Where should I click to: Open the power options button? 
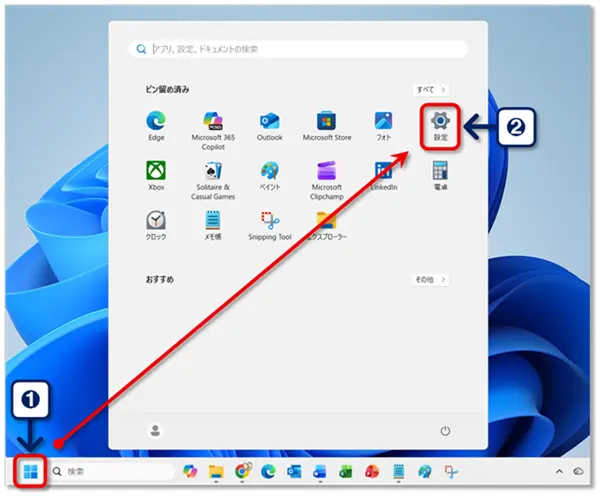pyautogui.click(x=445, y=431)
